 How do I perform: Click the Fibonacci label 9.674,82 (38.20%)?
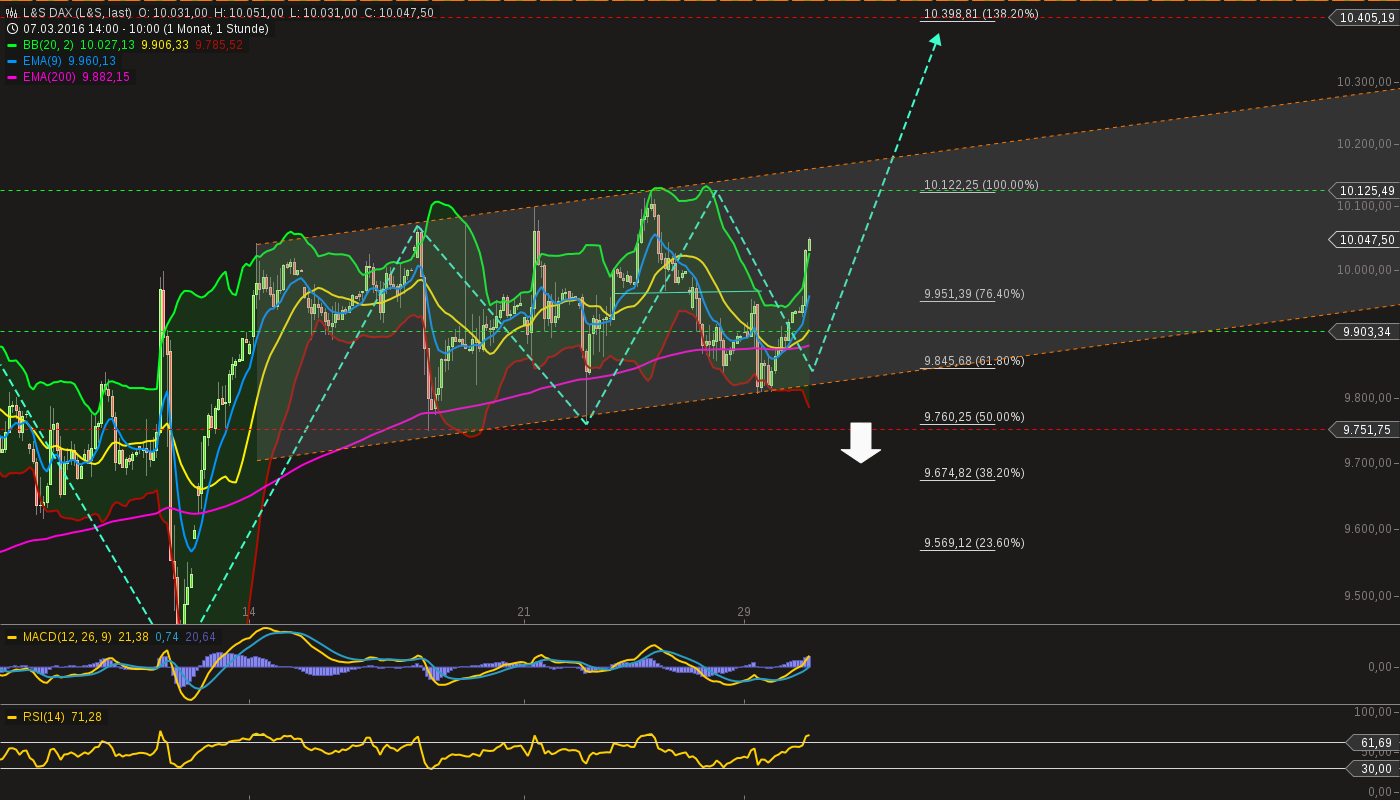[974, 473]
